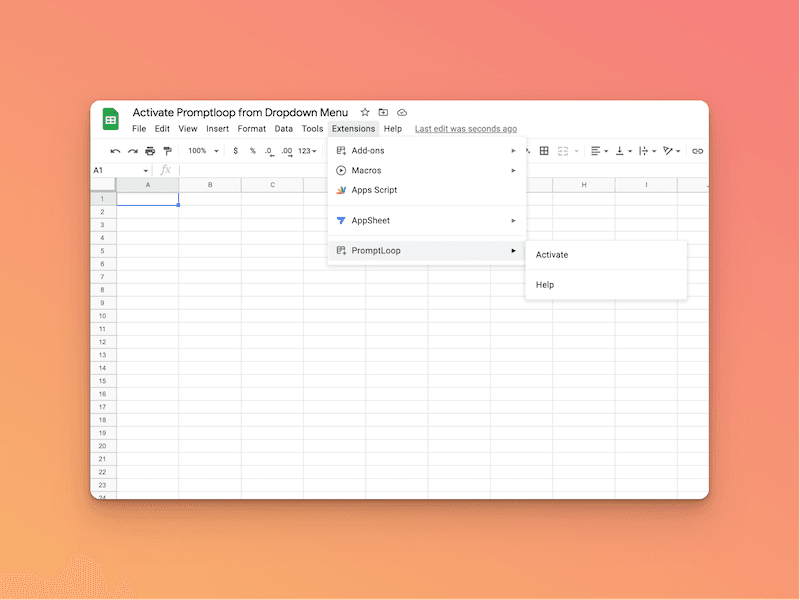The height and width of the screenshot is (600, 800).
Task: Click the AppSheet icon
Action: pos(341,220)
